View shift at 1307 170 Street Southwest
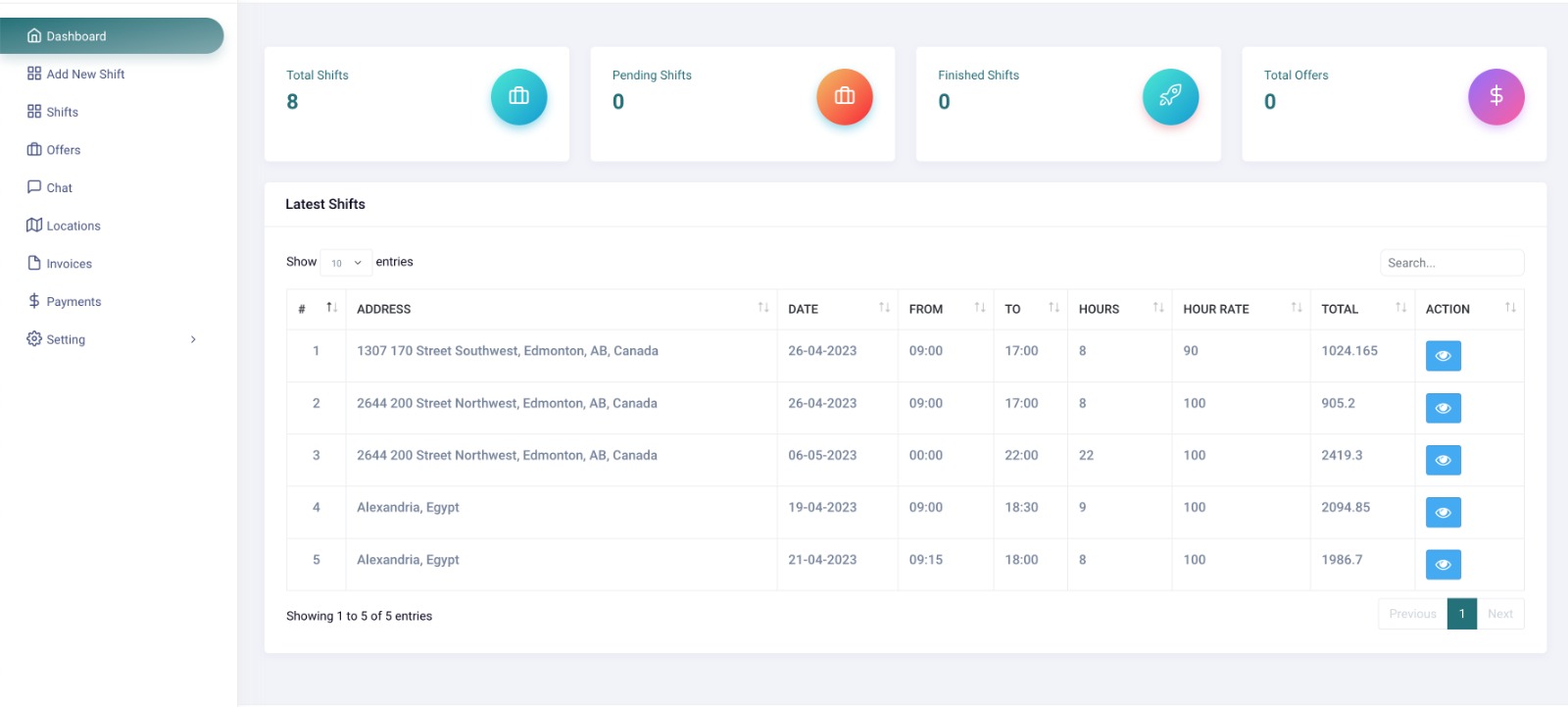 (x=1443, y=356)
